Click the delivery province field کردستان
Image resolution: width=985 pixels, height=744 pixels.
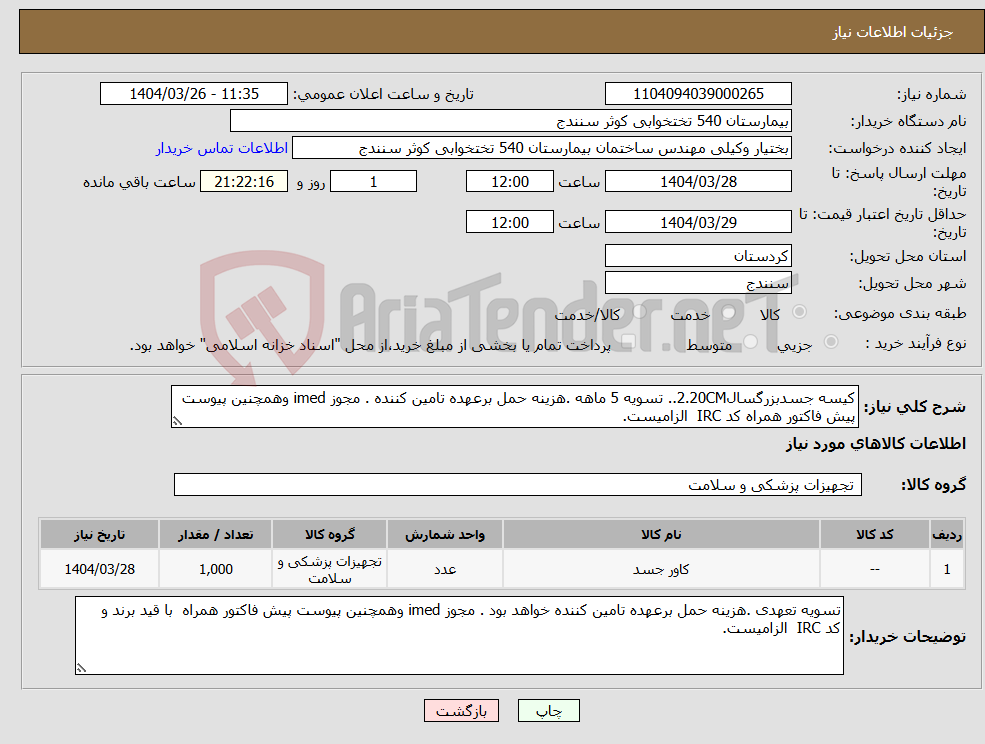tap(698, 256)
